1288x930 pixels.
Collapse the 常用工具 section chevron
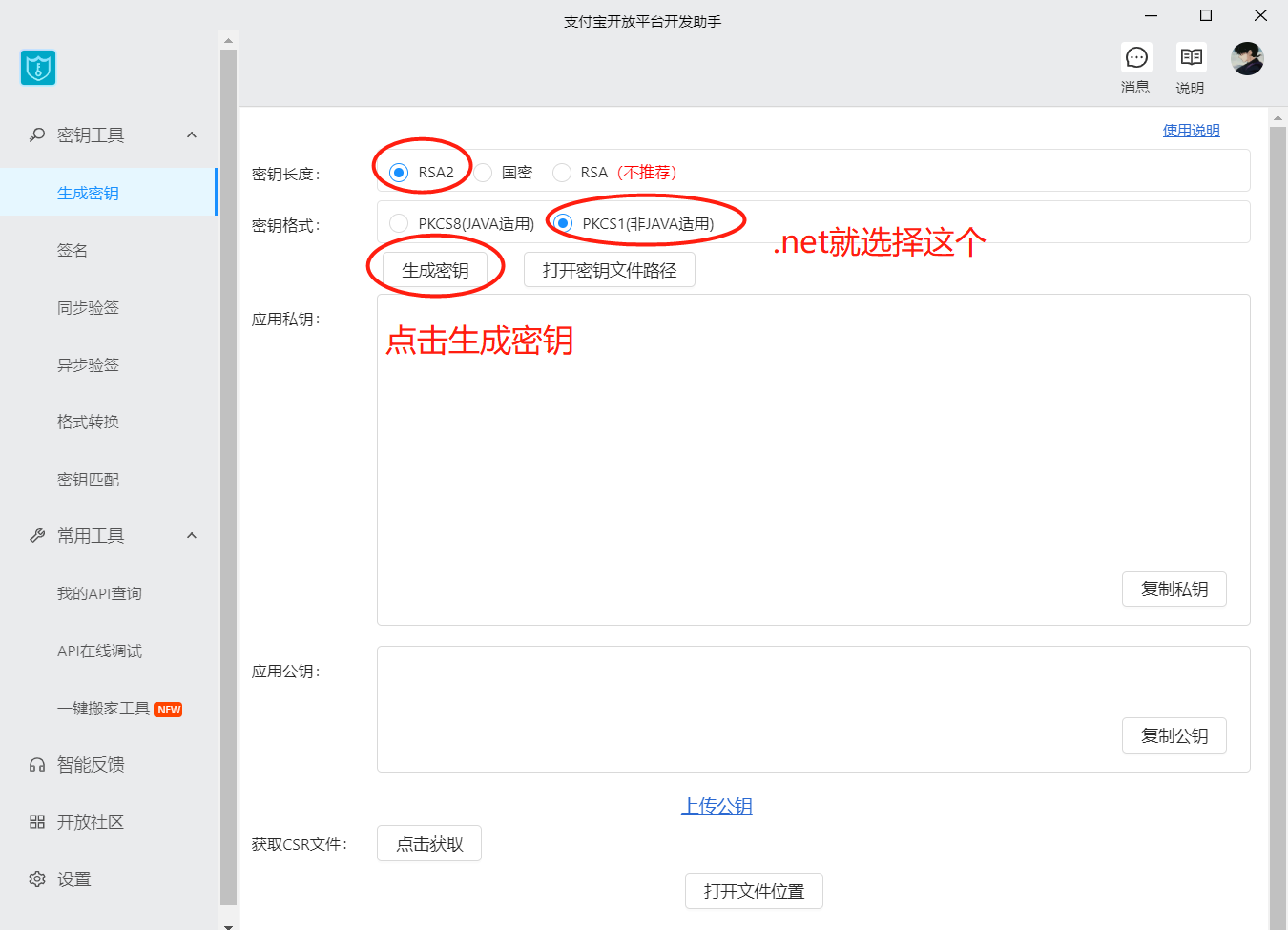pyautogui.click(x=192, y=536)
